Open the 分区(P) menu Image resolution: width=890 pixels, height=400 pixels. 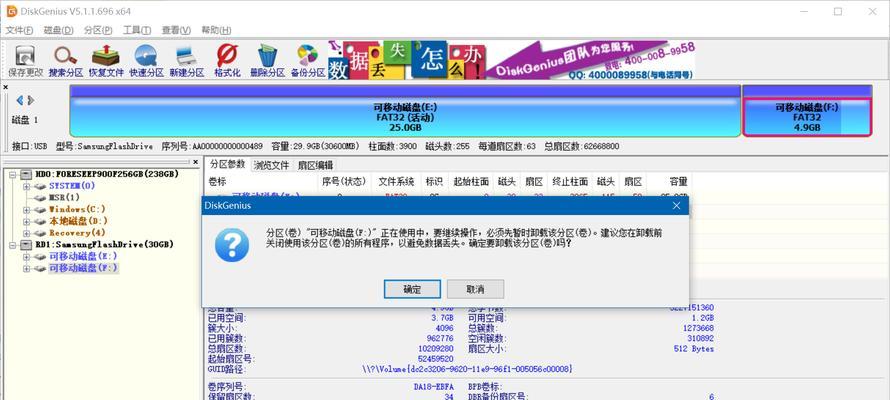(x=98, y=30)
